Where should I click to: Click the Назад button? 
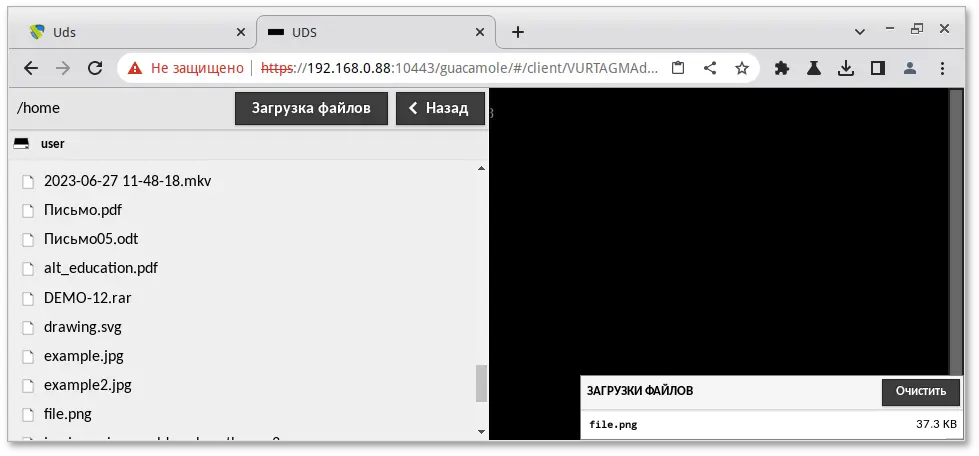(440, 109)
